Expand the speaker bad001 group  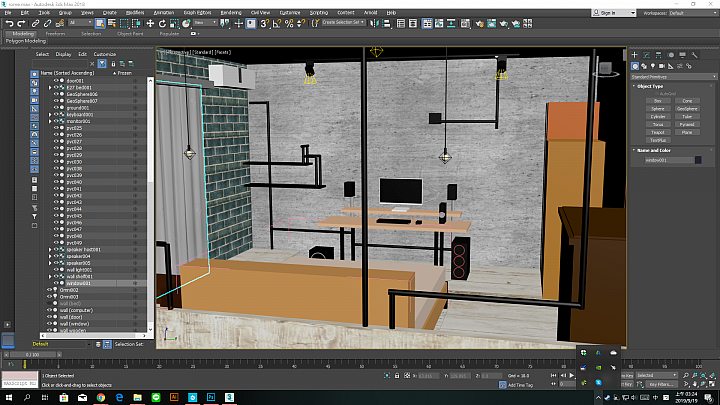point(50,250)
